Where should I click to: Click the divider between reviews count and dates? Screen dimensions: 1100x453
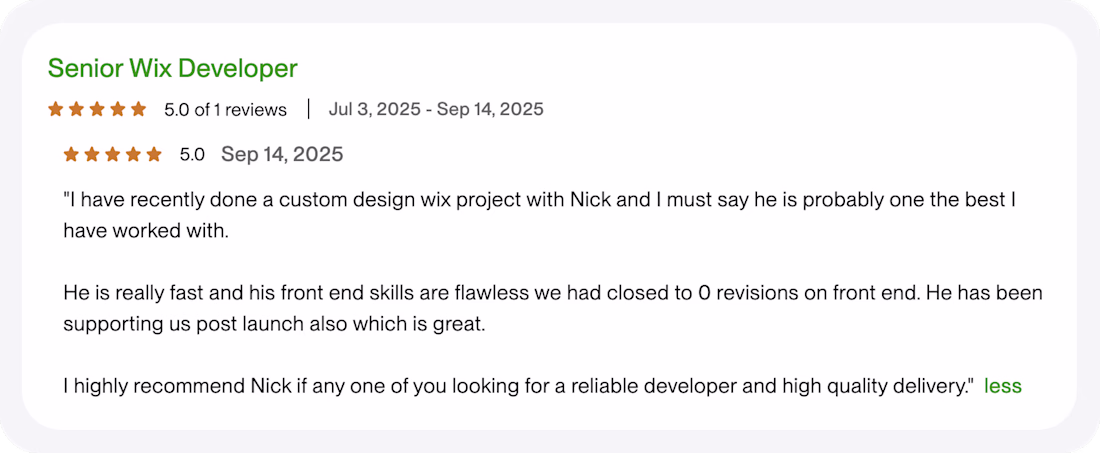pos(308,109)
